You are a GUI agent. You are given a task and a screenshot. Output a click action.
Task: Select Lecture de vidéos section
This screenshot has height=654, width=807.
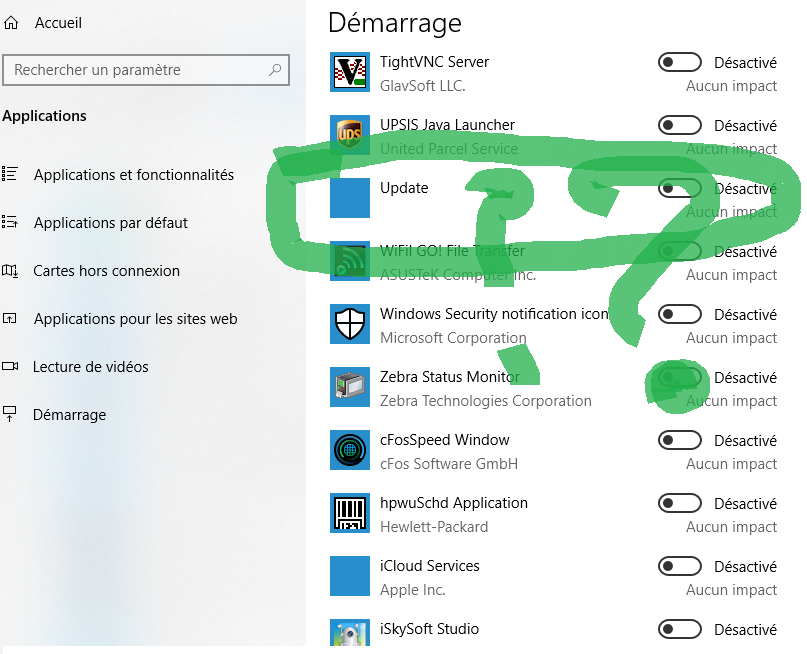91,366
